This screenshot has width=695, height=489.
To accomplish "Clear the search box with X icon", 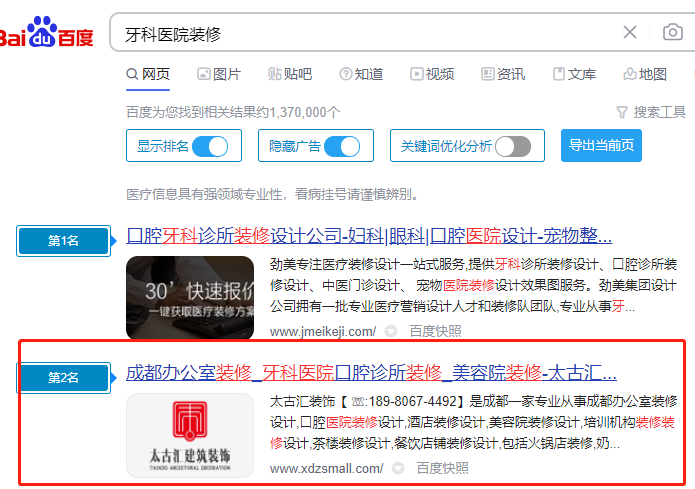I will (630, 33).
